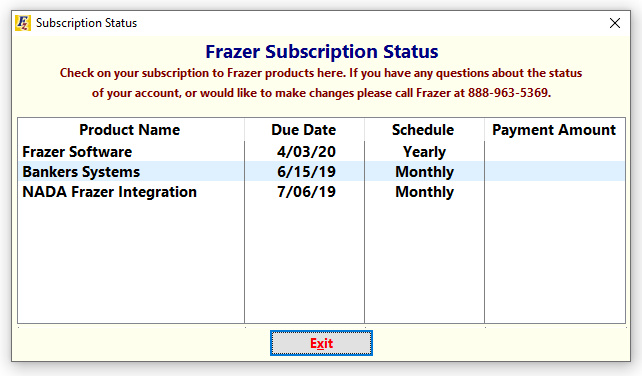Image resolution: width=642 pixels, height=376 pixels.
Task: Select the Product Name column header
Action: click(x=129, y=130)
